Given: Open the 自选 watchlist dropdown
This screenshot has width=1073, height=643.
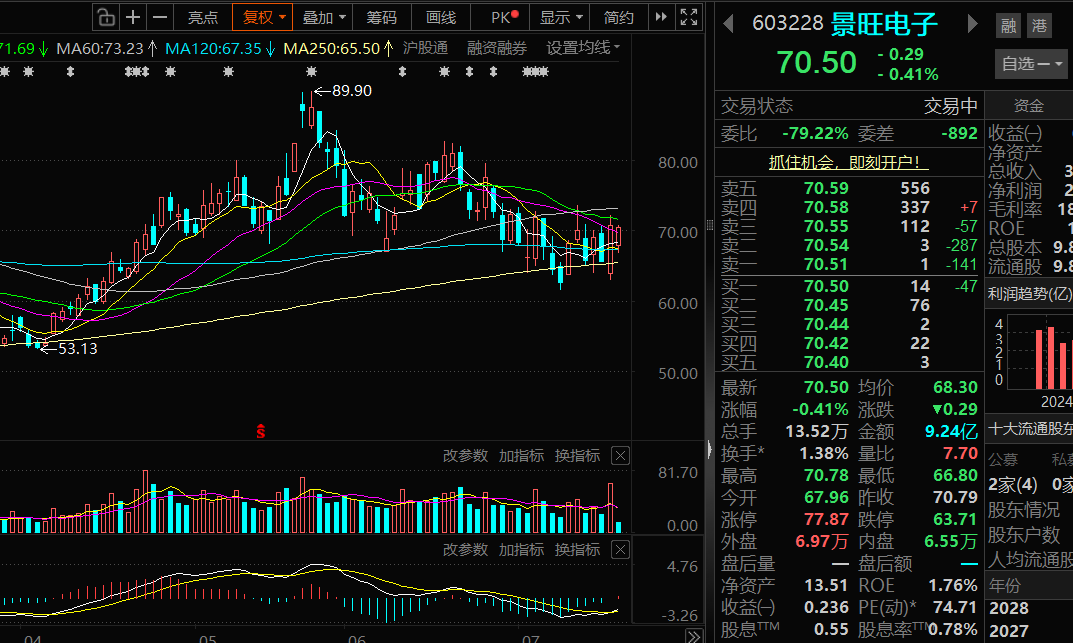Looking at the screenshot, I should [1031, 64].
